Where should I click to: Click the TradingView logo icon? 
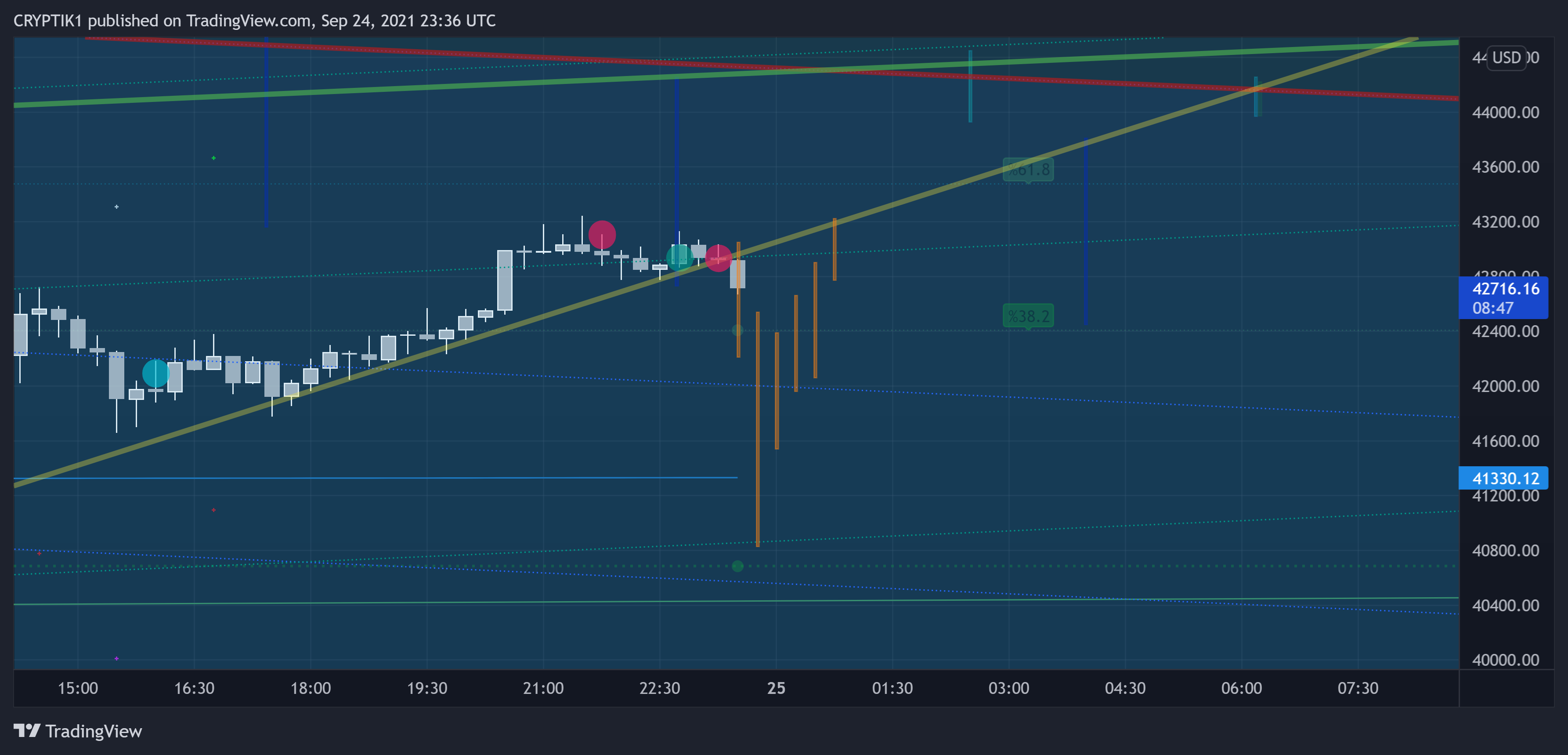tap(27, 730)
